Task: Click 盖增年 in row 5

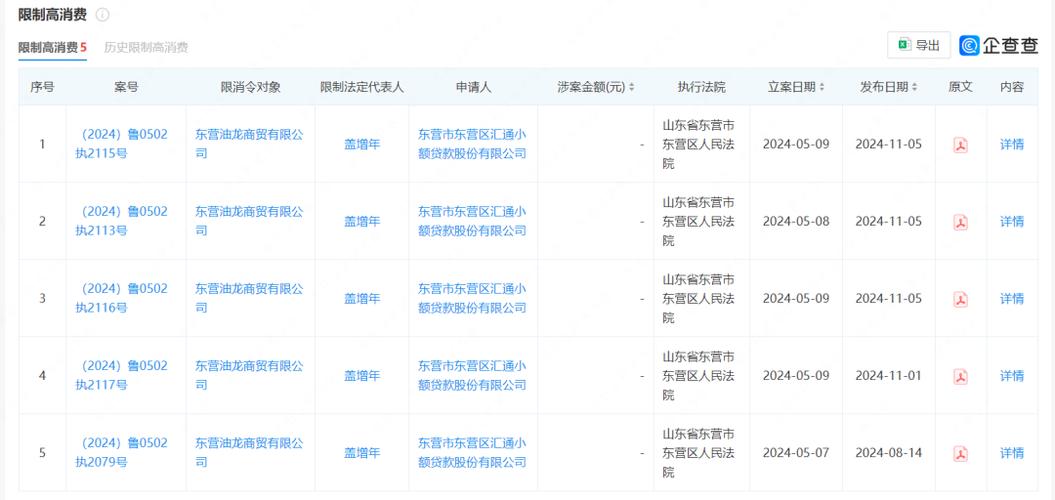Action: 362,454
